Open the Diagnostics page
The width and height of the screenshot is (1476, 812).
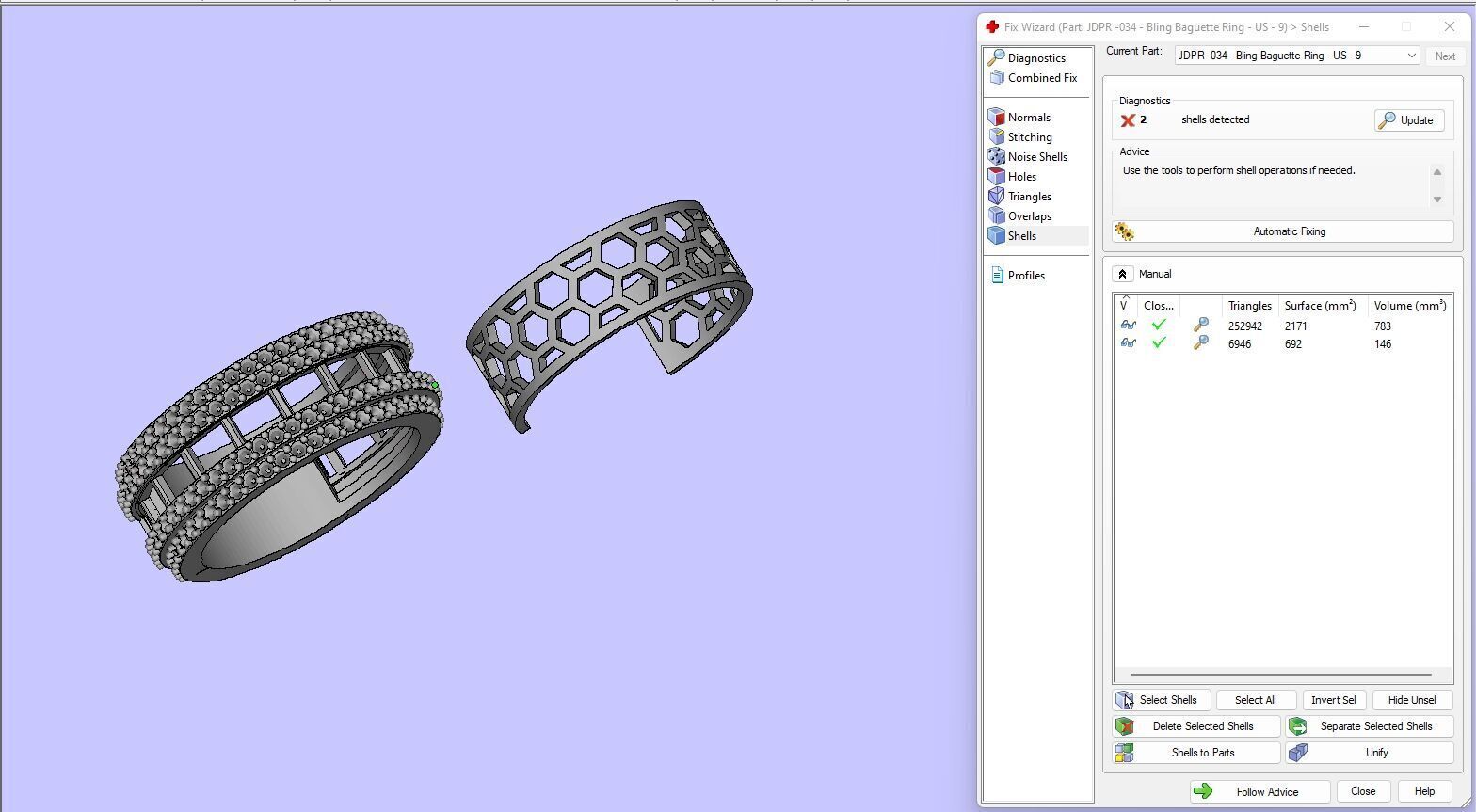(1035, 58)
